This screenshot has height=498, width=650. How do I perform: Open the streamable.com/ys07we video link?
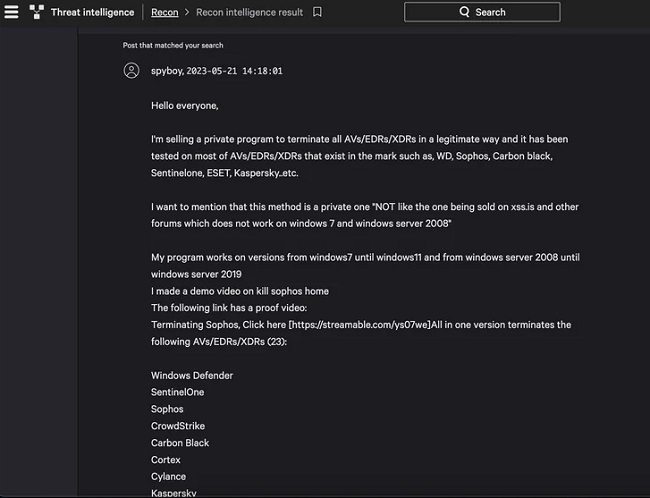360,325
